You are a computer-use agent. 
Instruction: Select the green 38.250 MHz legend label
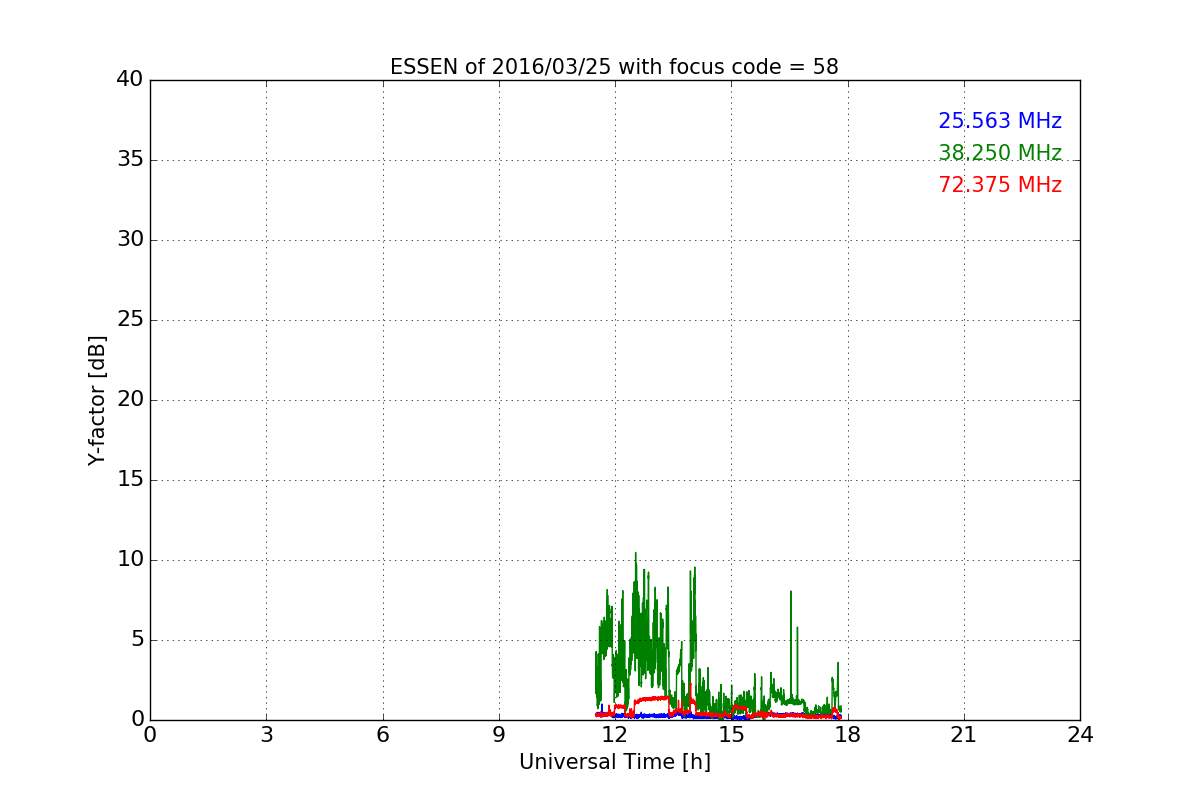pyautogui.click(x=1000, y=153)
